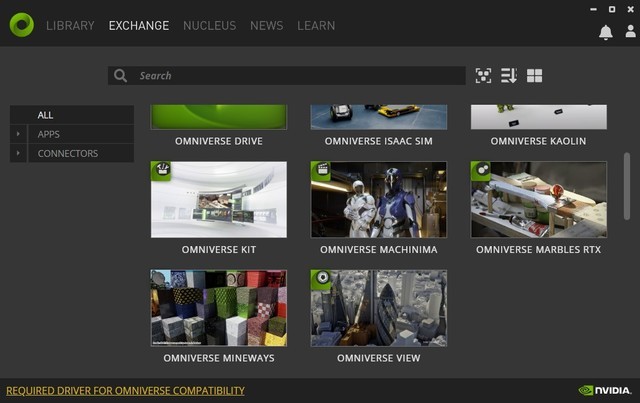Click the Omniverse Kit tools badge icon
This screenshot has height=403, width=640.
pyautogui.click(x=161, y=170)
